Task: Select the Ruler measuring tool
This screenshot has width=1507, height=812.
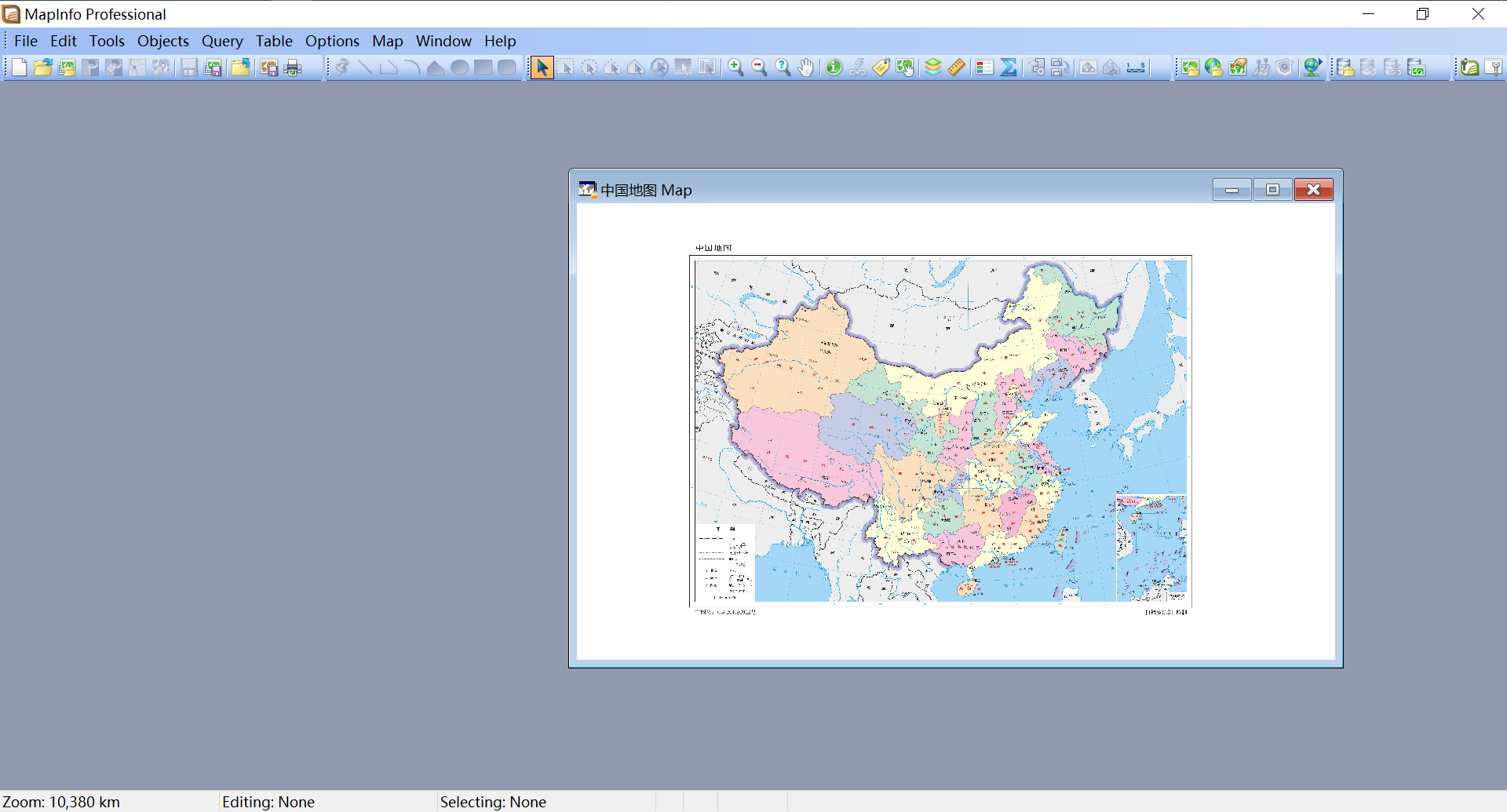Action: coord(956,67)
